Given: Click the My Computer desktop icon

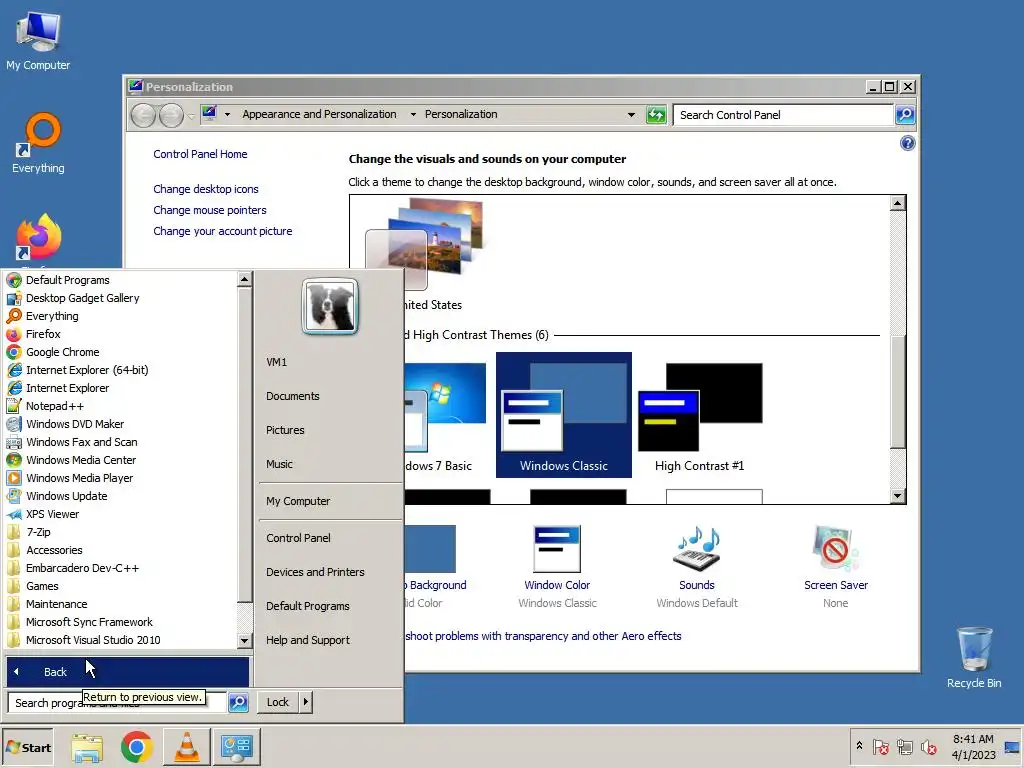Looking at the screenshot, I should coord(38,42).
